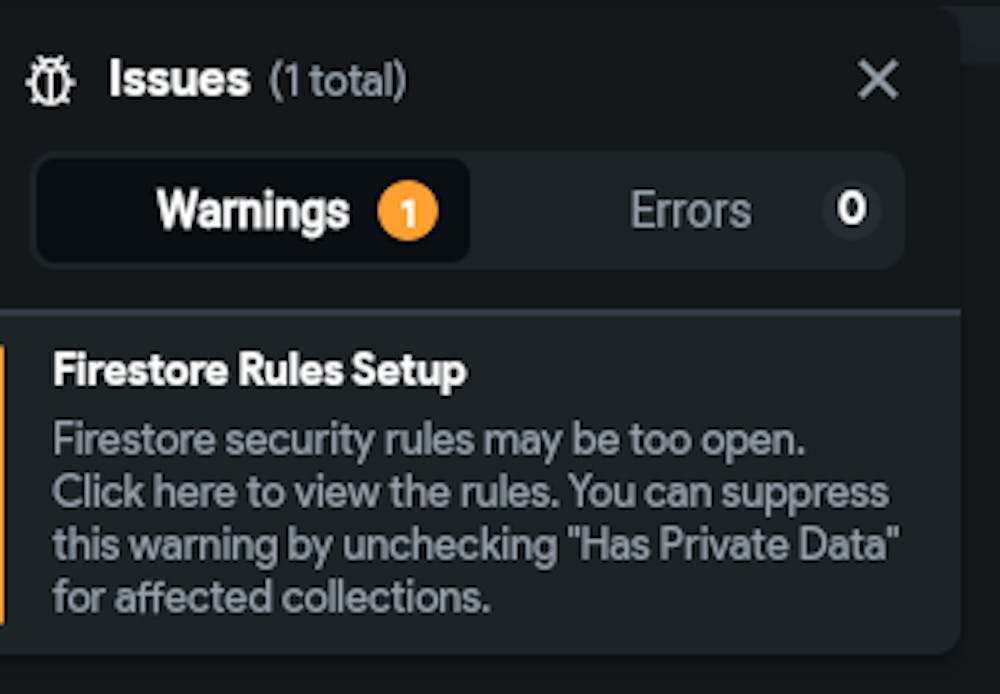Dismiss the Issues panel with the X
This screenshot has height=694, width=1000.
point(877,80)
